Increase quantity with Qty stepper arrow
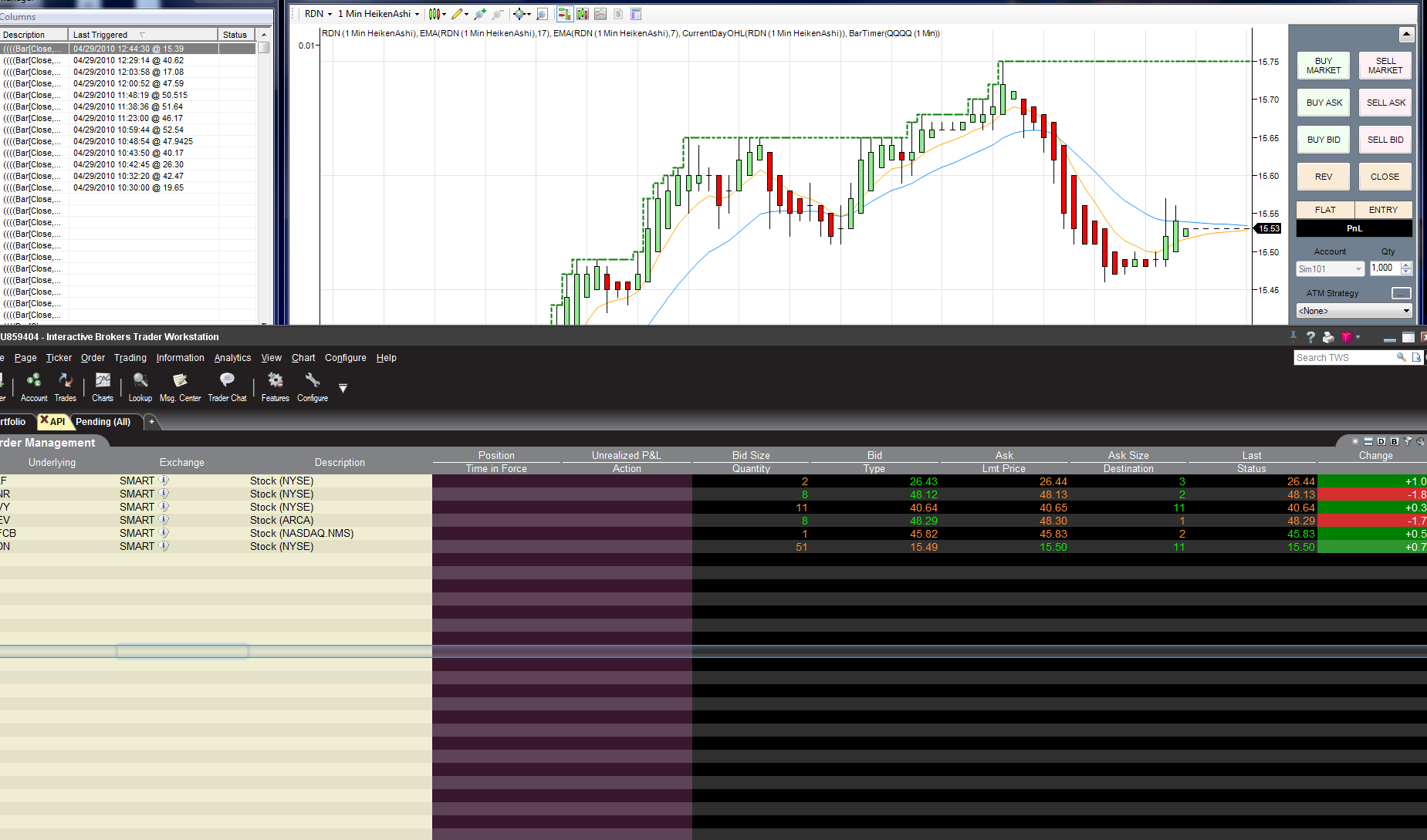The width and height of the screenshot is (1427, 840). click(1406, 265)
